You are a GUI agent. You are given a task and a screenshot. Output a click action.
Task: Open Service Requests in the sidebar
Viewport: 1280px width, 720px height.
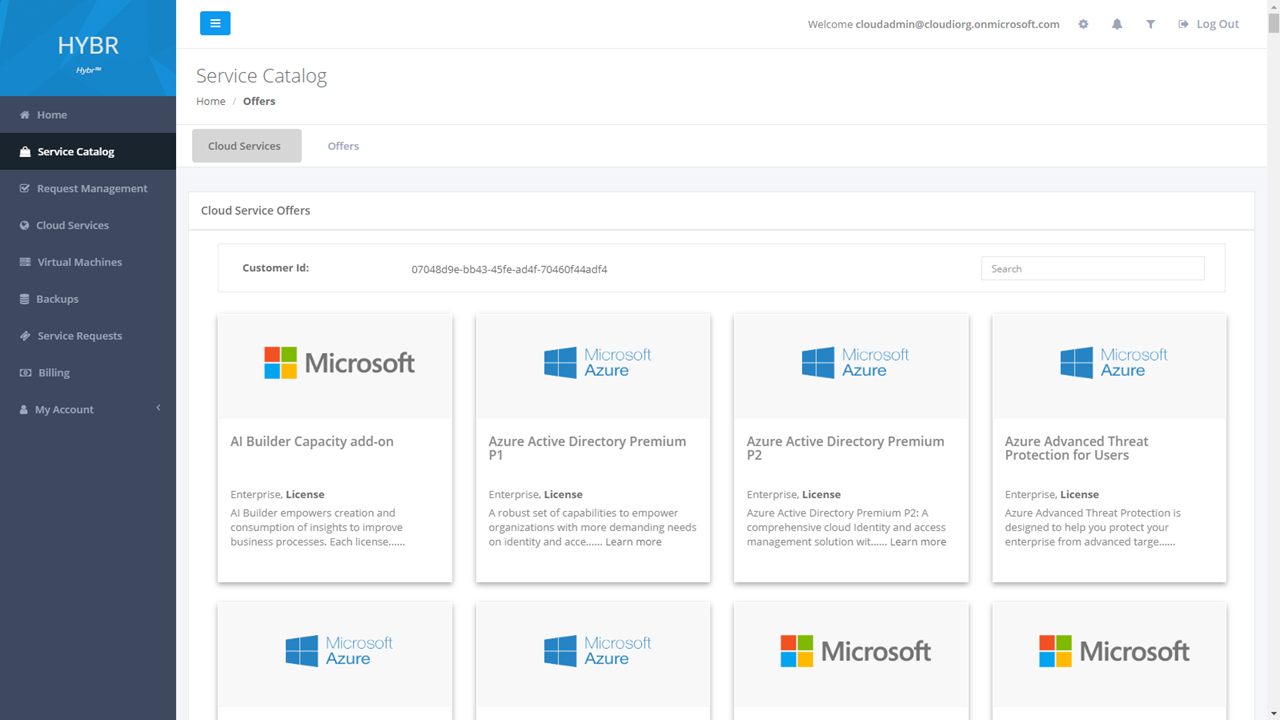pos(88,336)
